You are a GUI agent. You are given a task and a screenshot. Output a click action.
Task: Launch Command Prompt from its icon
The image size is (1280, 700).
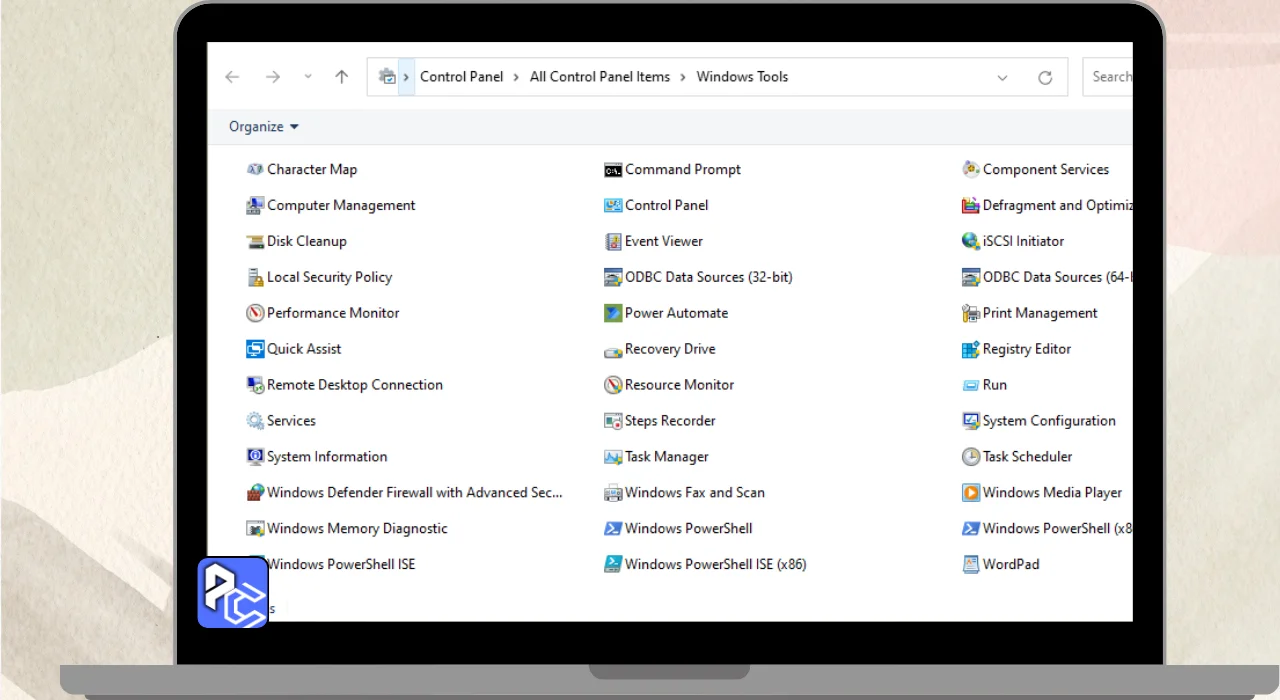613,170
